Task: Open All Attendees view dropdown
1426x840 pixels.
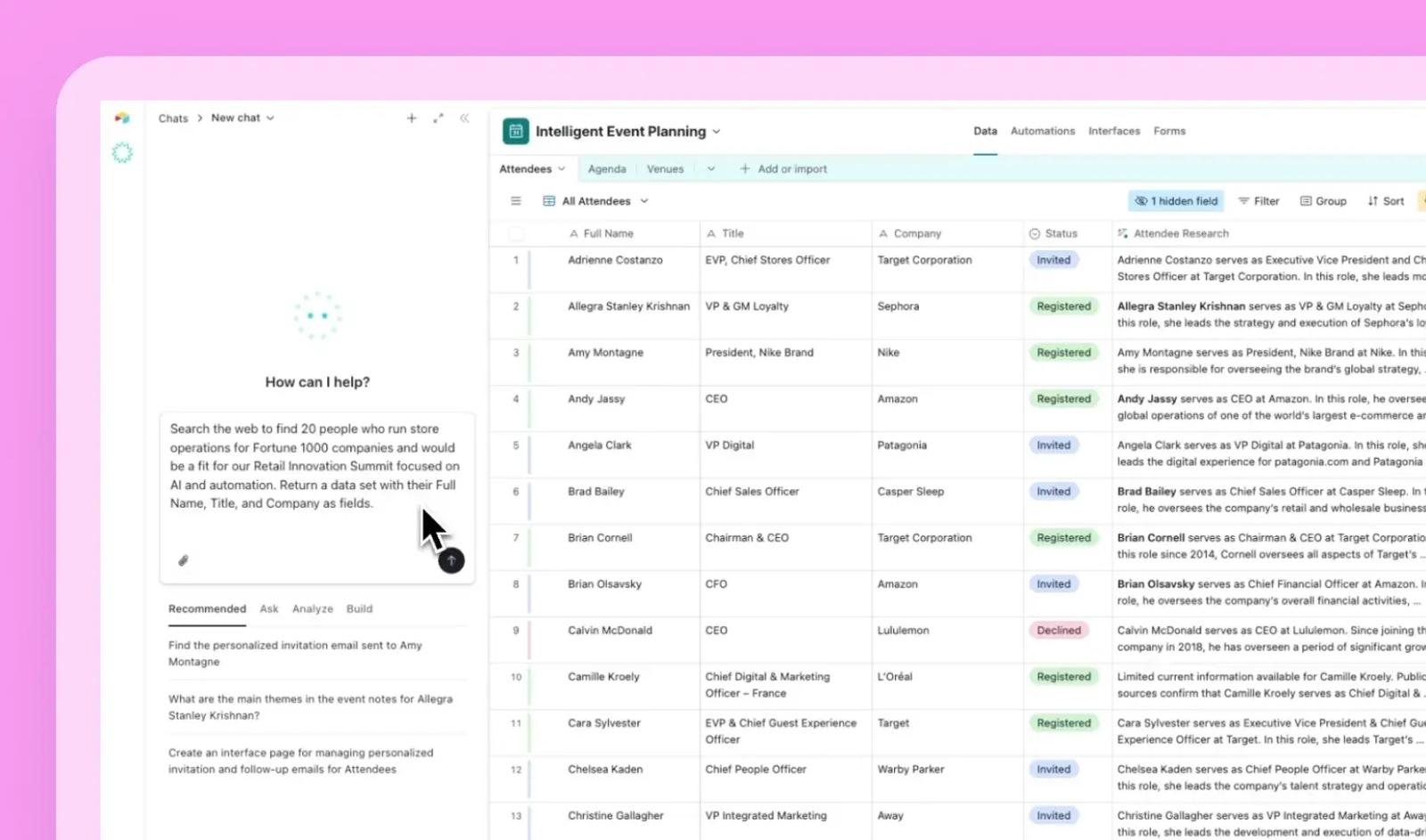Action: pyautogui.click(x=644, y=201)
